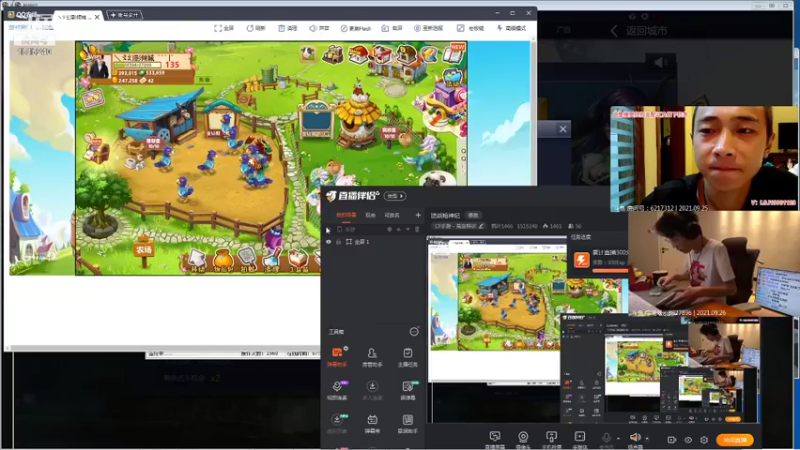Open the download tool in toolbox middle row

pos(372,390)
